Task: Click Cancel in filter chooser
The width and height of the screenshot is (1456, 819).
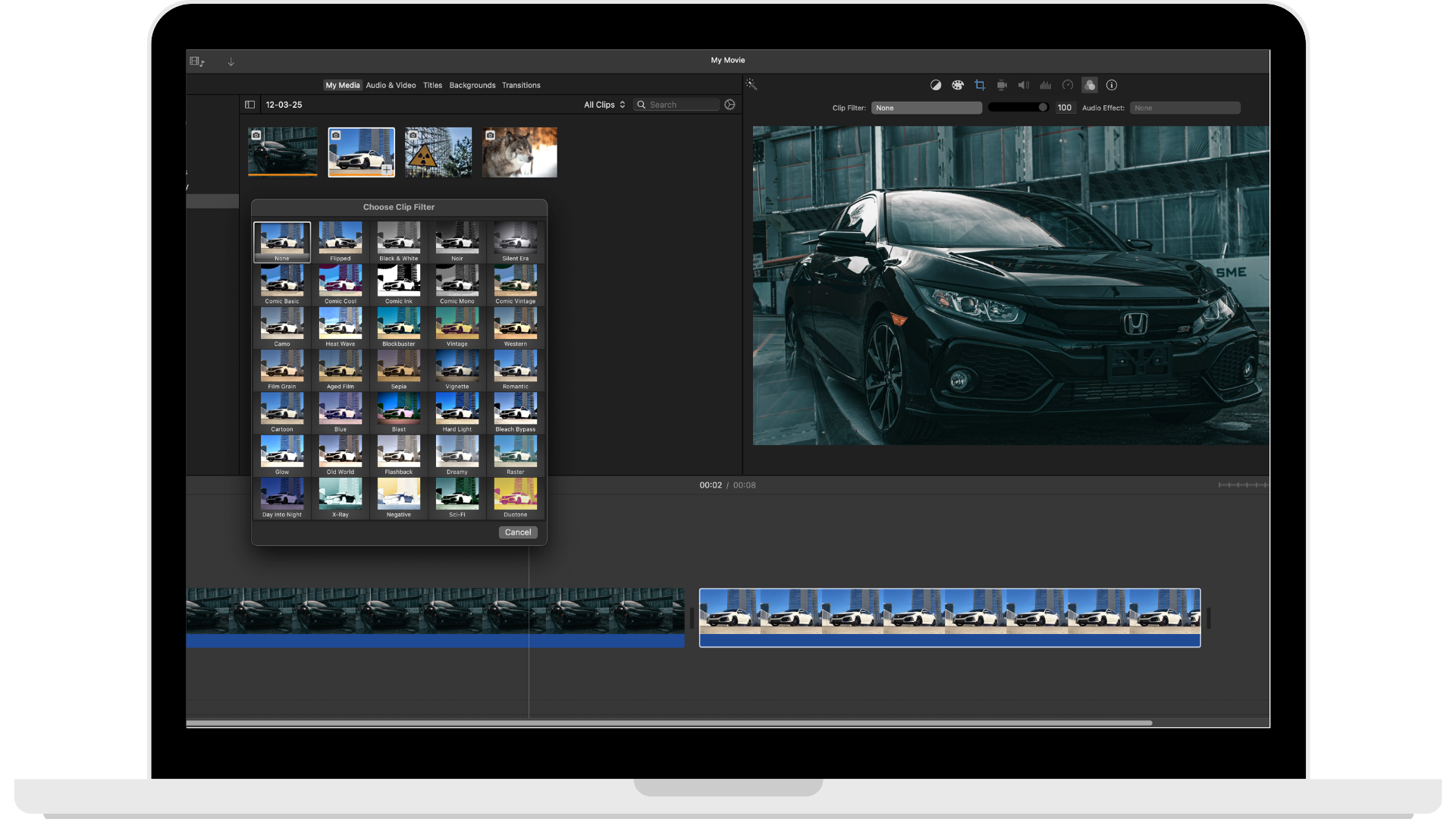Action: 518,532
